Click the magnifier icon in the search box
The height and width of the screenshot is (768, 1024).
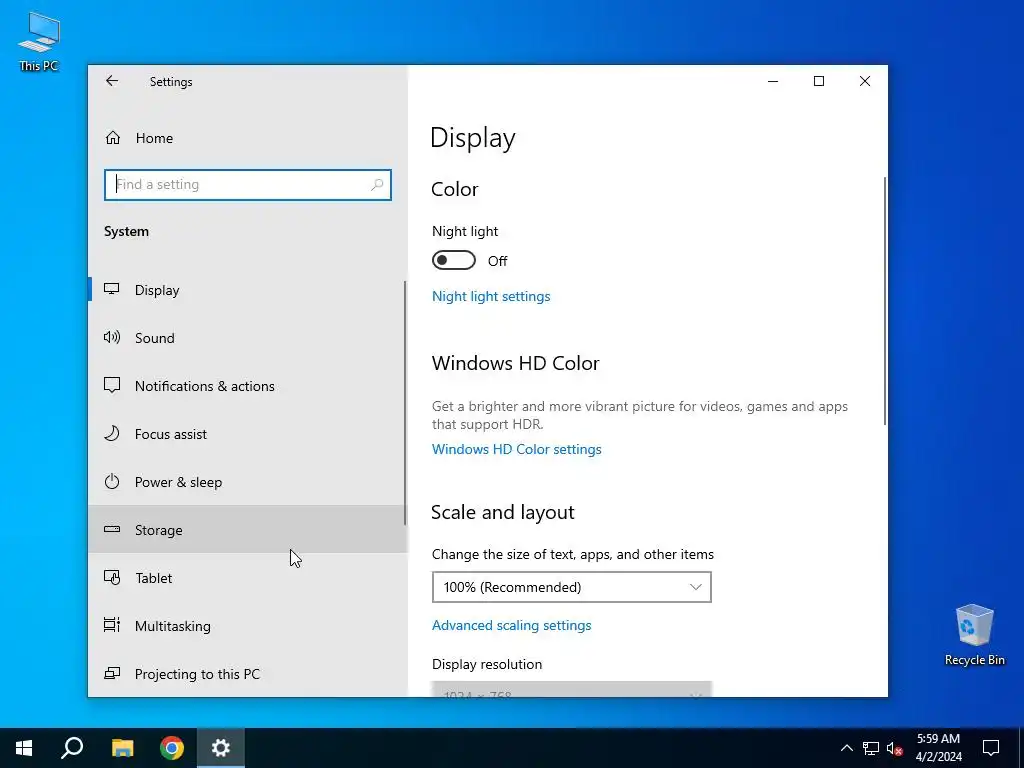(377, 185)
